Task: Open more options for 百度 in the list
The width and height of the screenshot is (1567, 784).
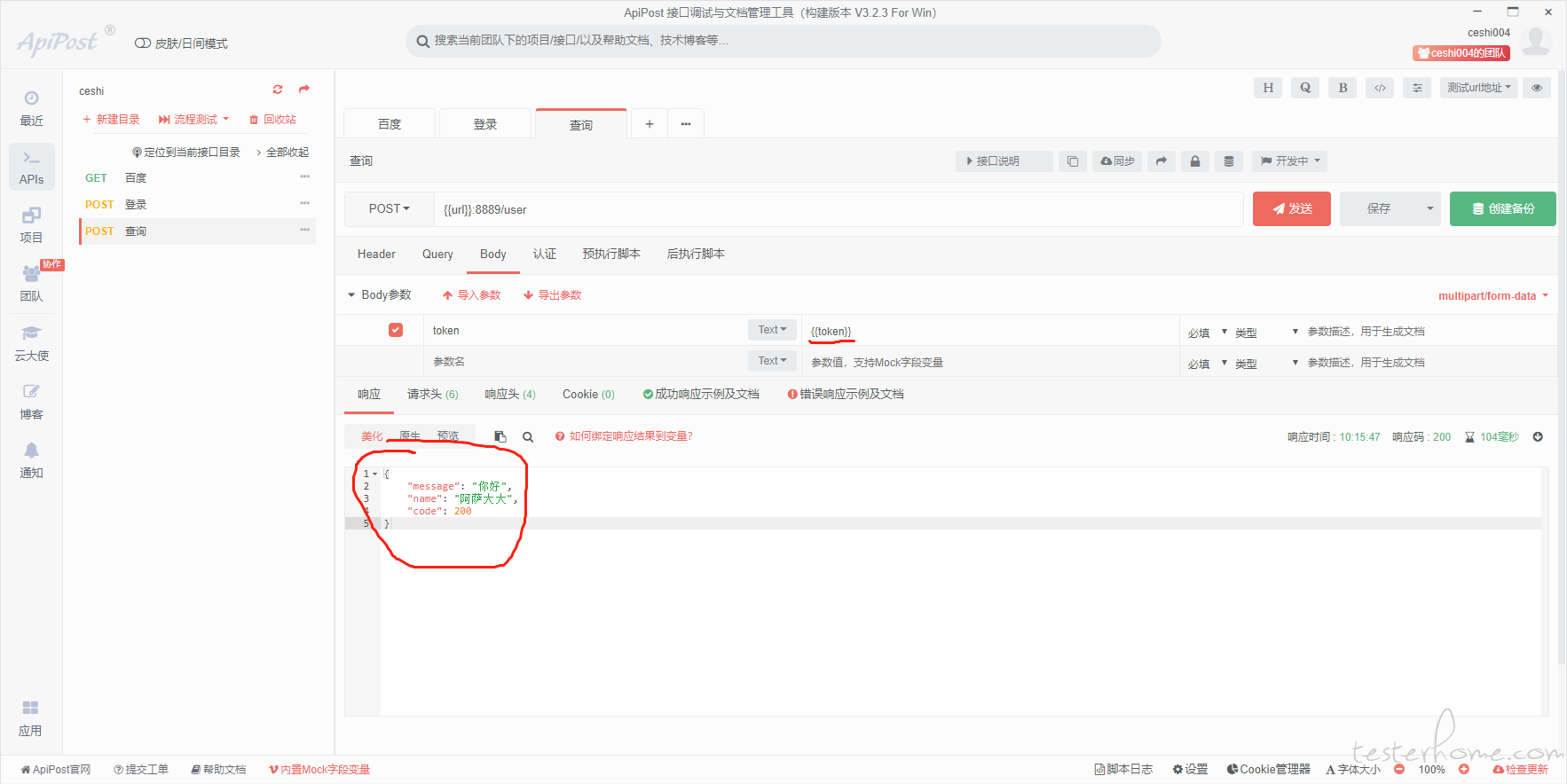Action: pyautogui.click(x=304, y=177)
